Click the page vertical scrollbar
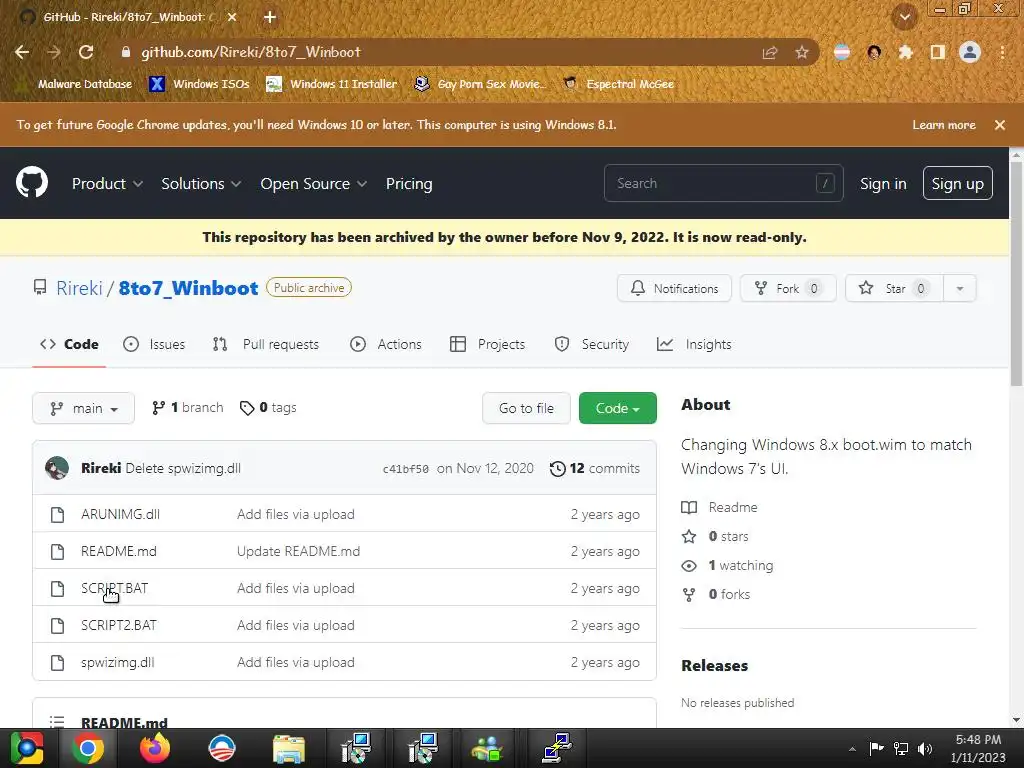The height and width of the screenshot is (768, 1024). point(1016,274)
